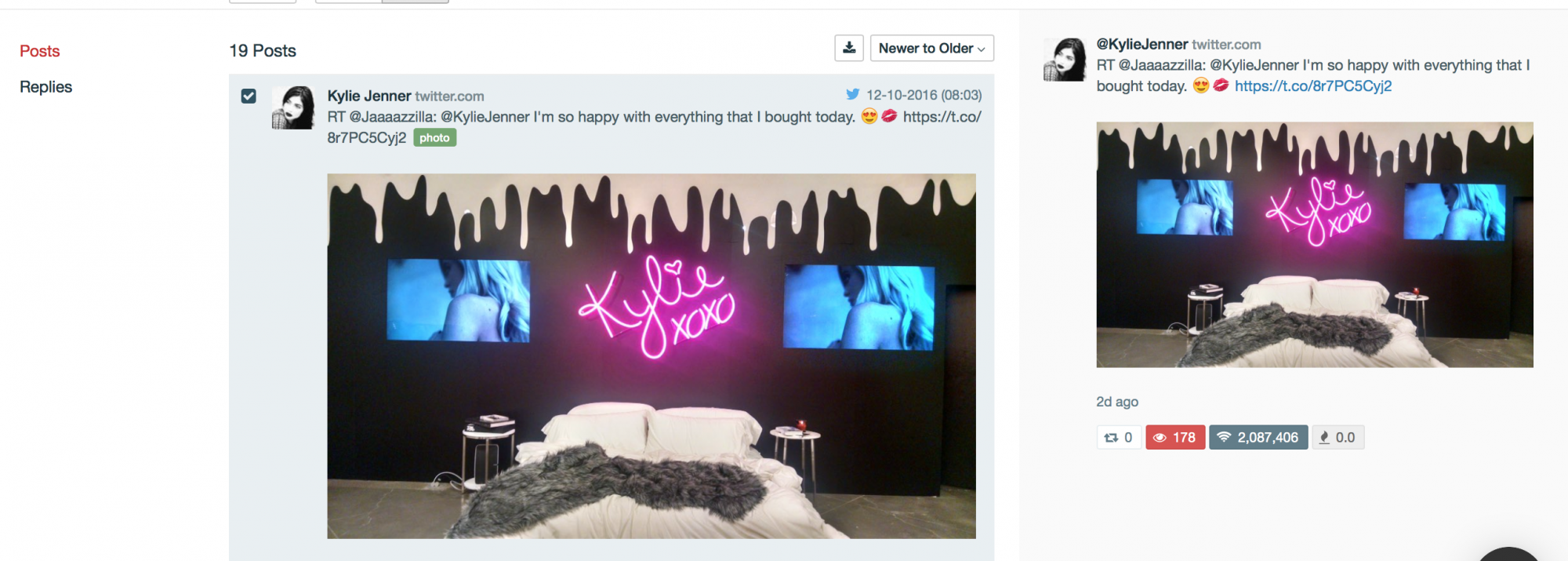
Task: Switch to the Posts section
Action: (40, 51)
